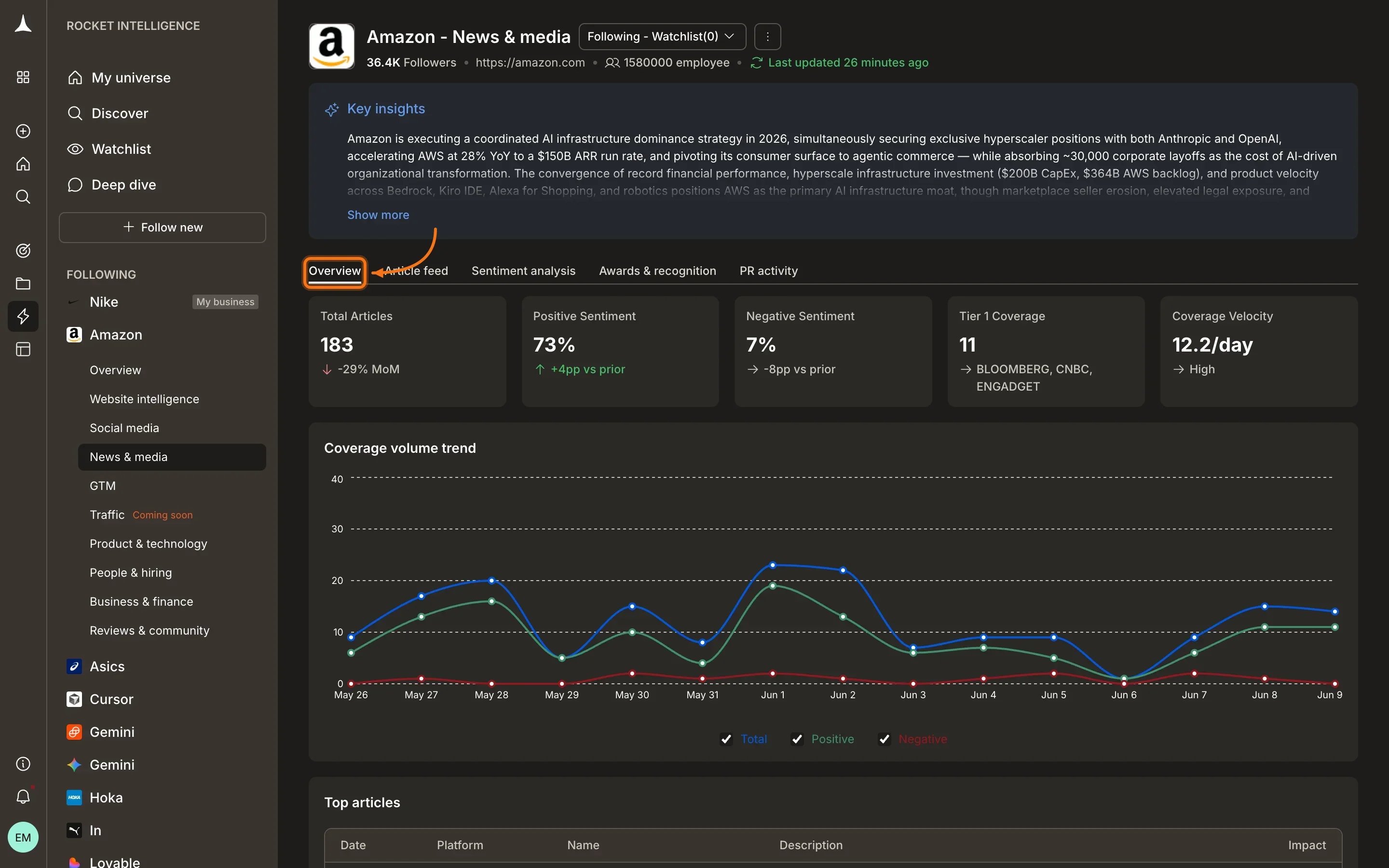Open Reviews & community under Amazon

149,630
